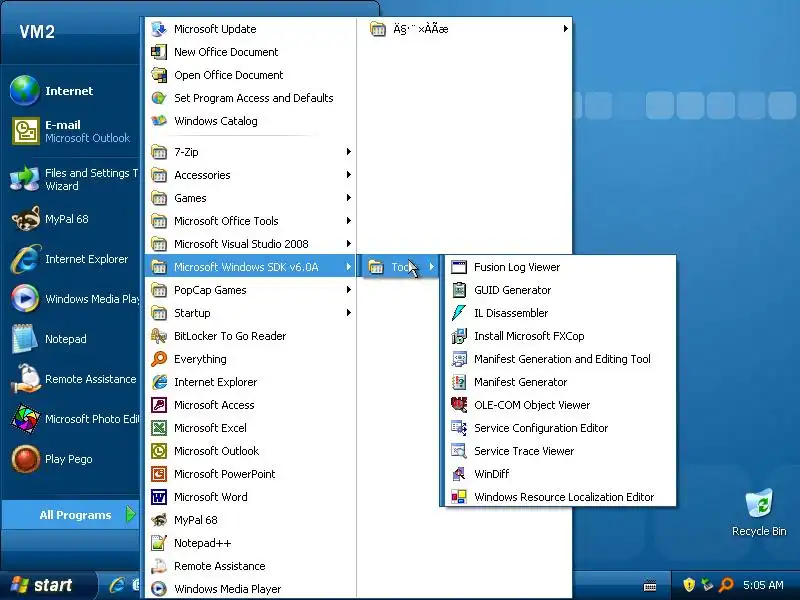Image resolution: width=800 pixels, height=600 pixels.
Task: Open Files and Settings Transfer Wizard
Action: pyautogui.click(x=70, y=179)
